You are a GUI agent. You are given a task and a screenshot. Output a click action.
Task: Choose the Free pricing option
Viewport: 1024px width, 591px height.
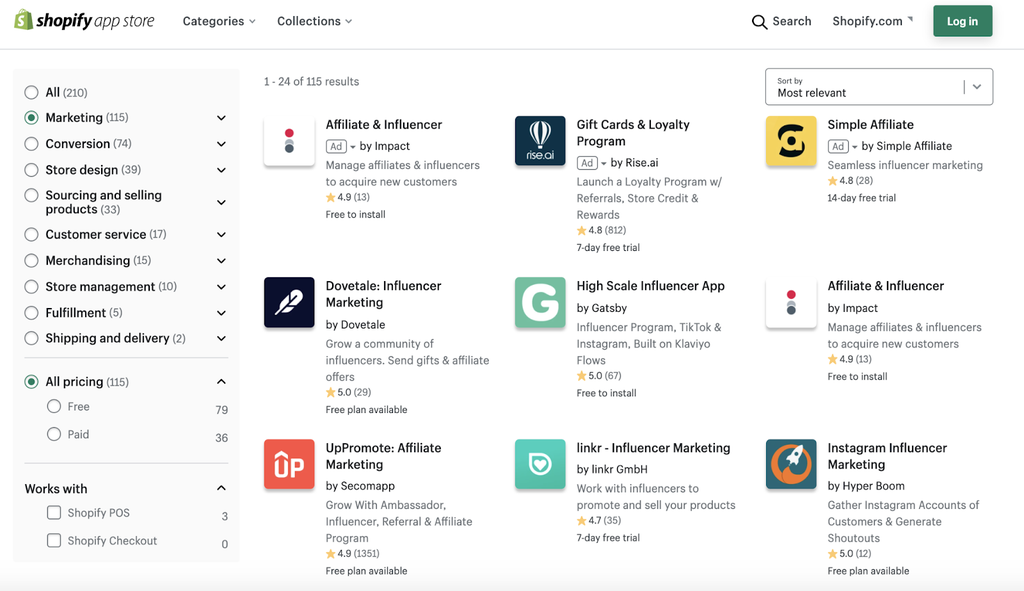pyautogui.click(x=54, y=406)
